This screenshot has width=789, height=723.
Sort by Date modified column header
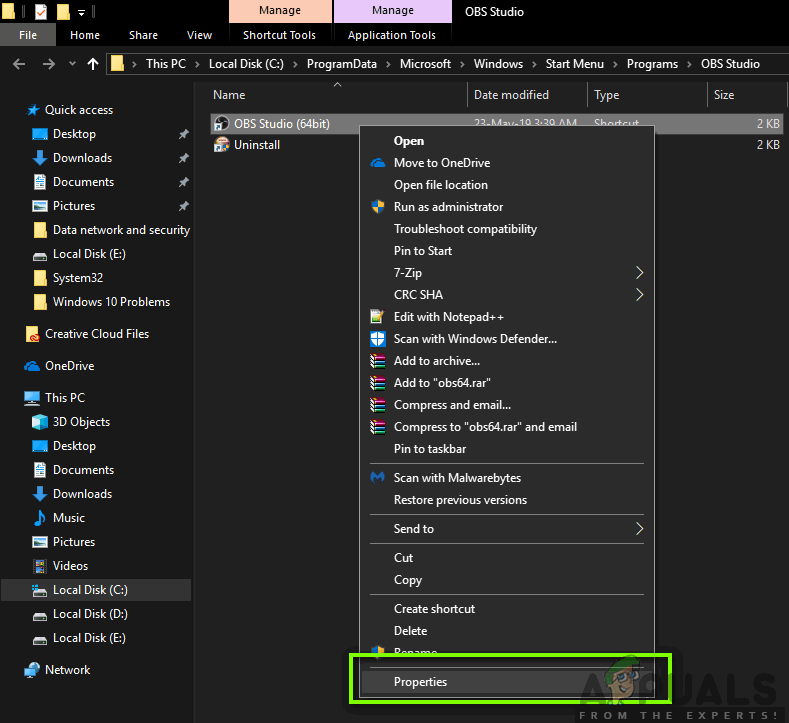click(x=511, y=95)
